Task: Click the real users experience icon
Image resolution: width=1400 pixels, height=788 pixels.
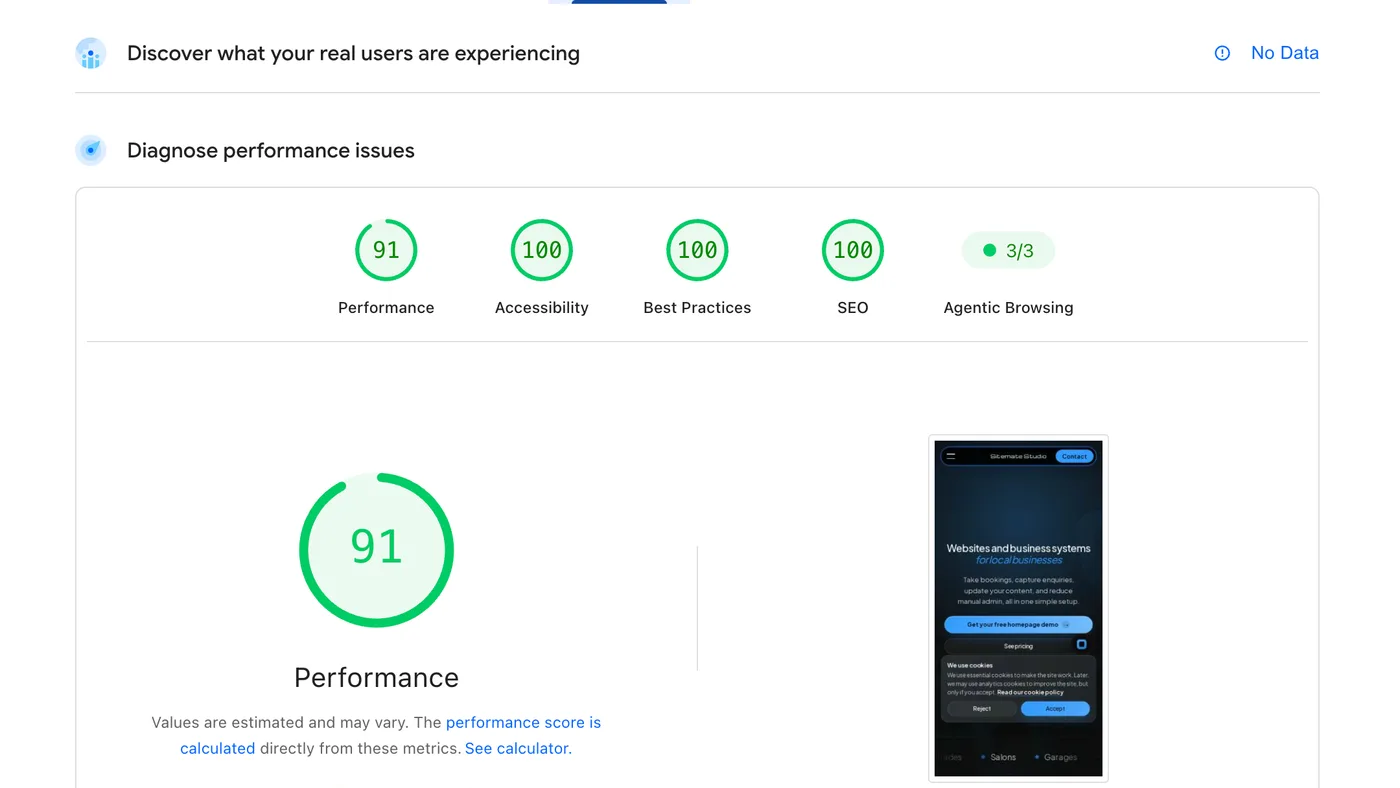Action: (91, 53)
